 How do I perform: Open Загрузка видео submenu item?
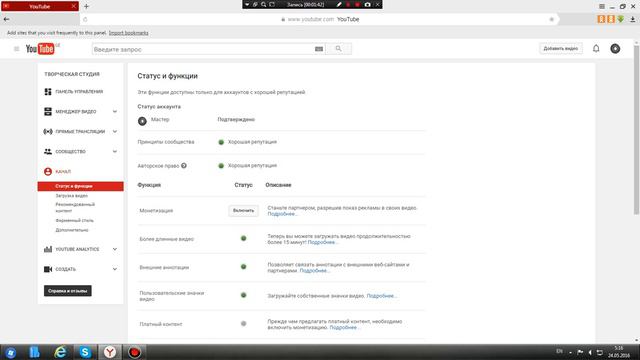[x=71, y=196]
